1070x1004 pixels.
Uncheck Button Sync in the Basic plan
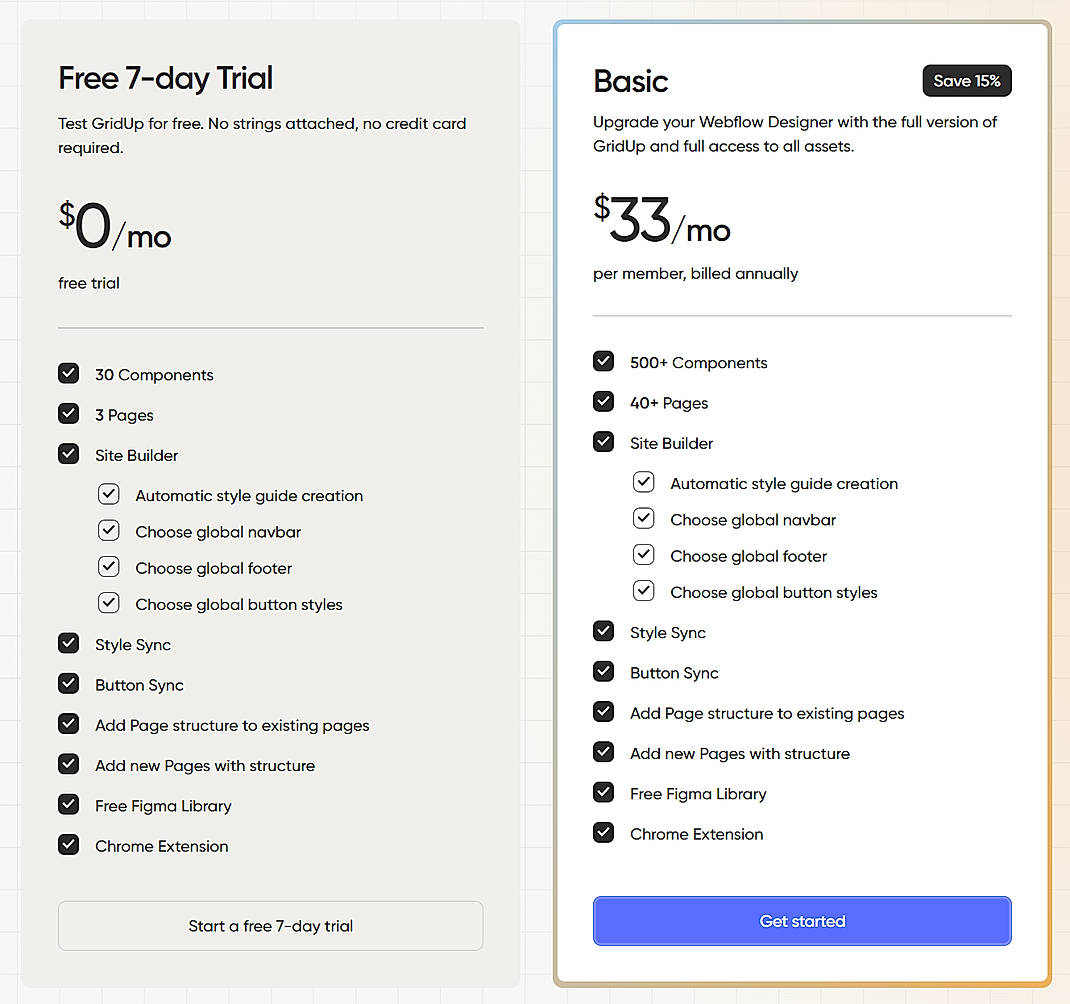[x=603, y=671]
